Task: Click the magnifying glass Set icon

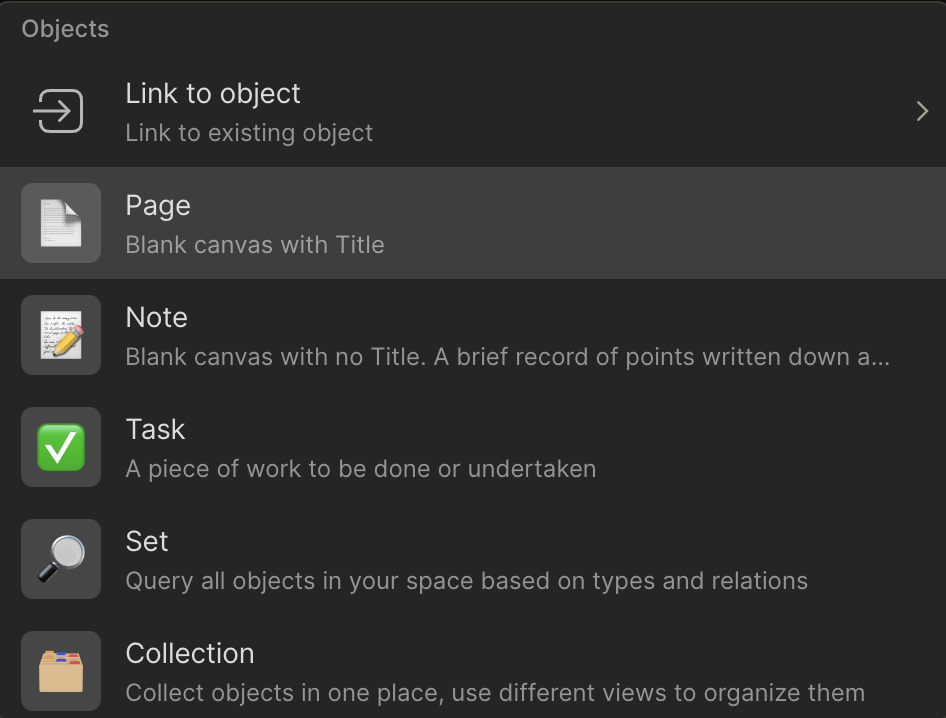Action: (x=61, y=559)
